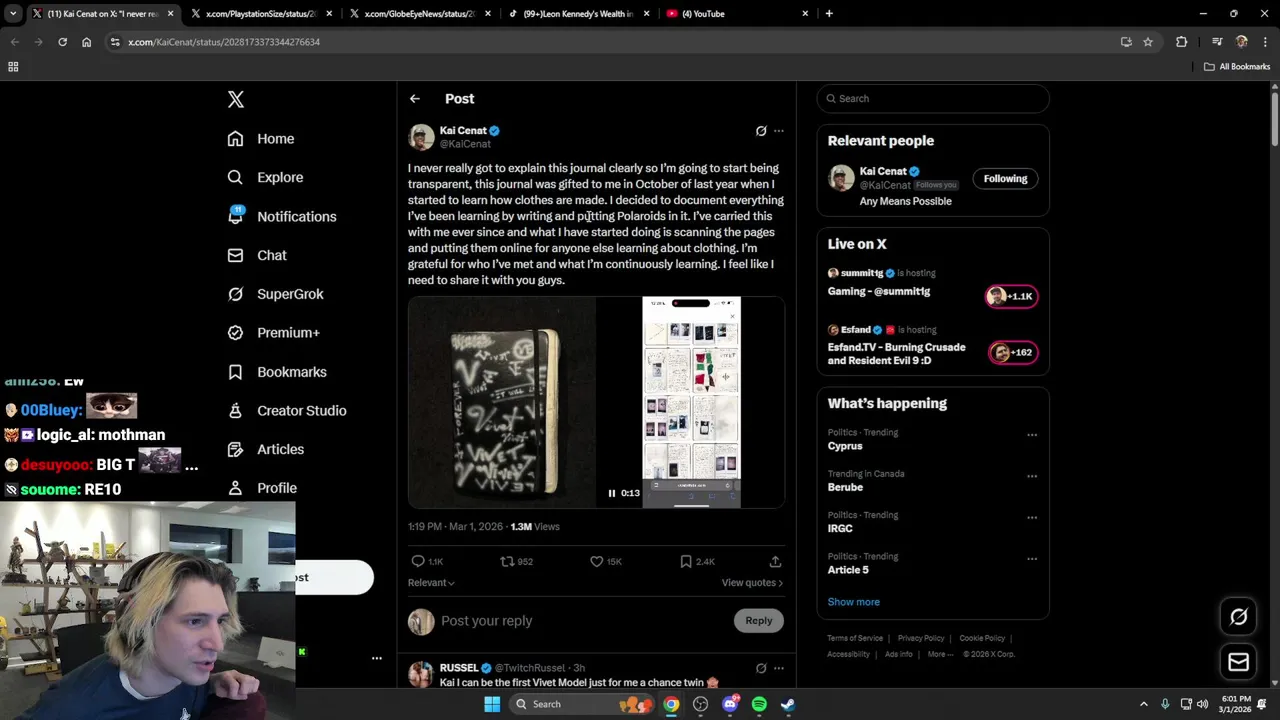Join Esfand live space with +162
Viewport: 1280px width, 720px height.
click(1013, 352)
